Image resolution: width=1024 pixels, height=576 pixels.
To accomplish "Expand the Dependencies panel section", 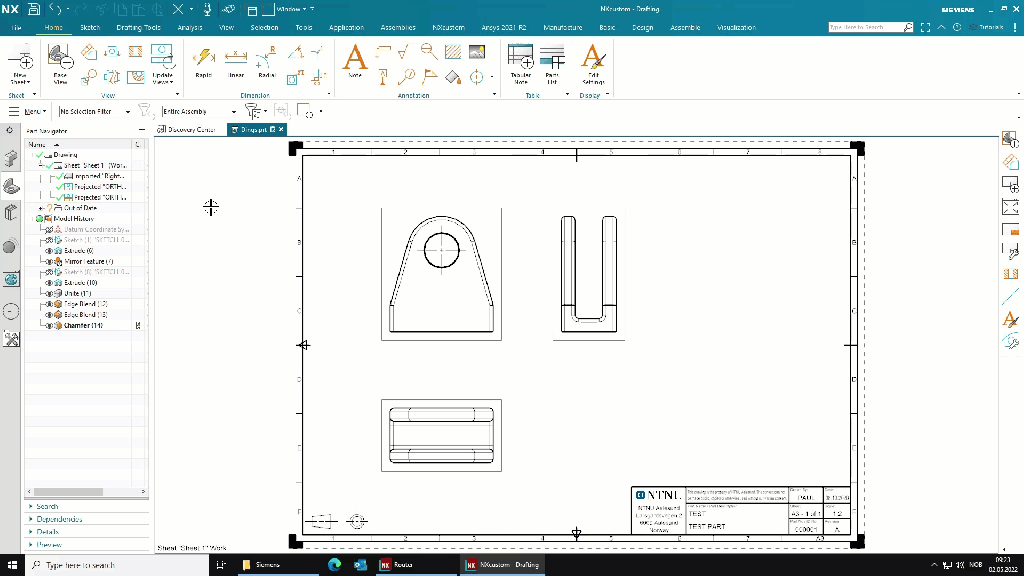I will click(x=58, y=519).
